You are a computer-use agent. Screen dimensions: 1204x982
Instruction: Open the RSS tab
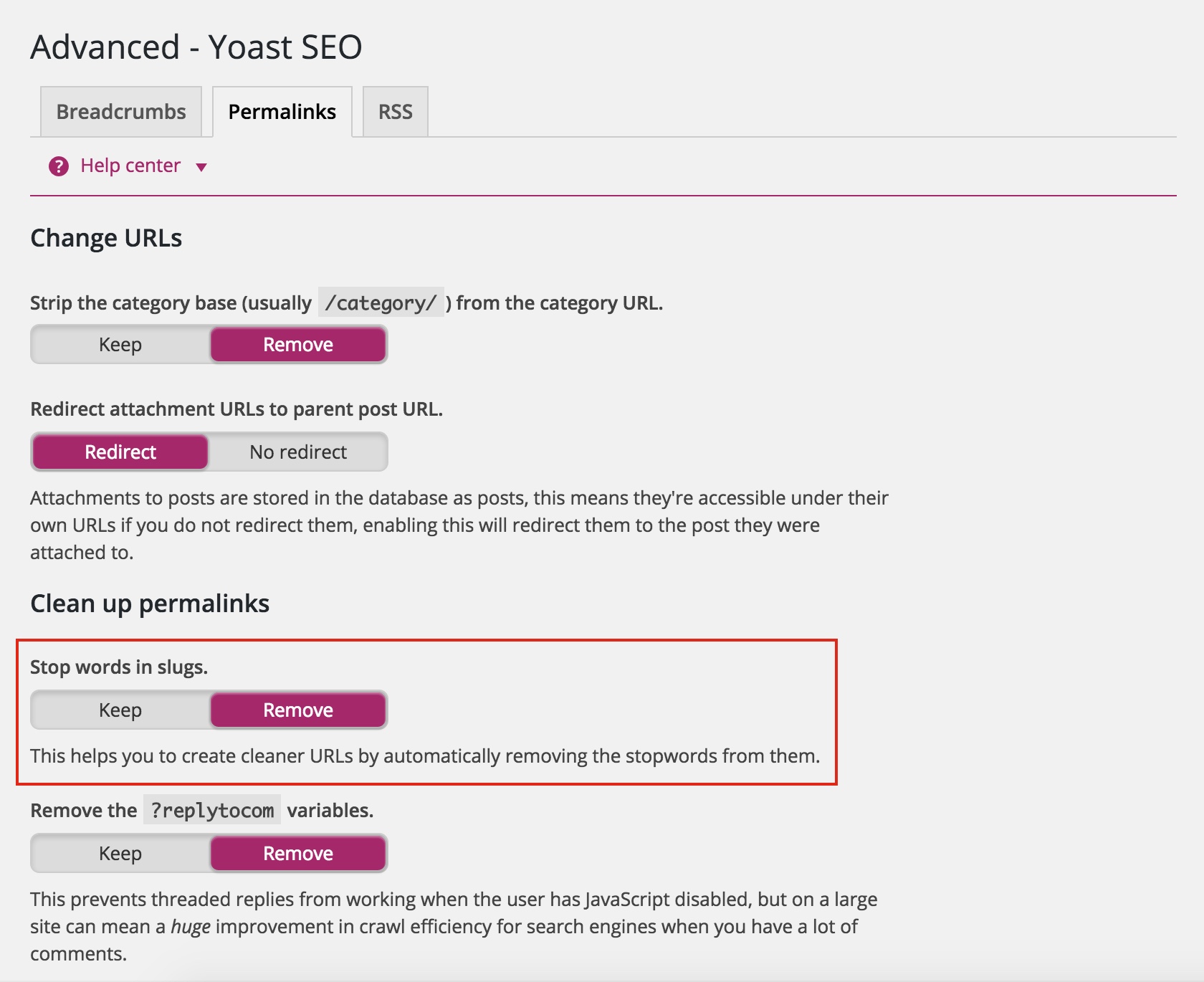click(x=396, y=112)
